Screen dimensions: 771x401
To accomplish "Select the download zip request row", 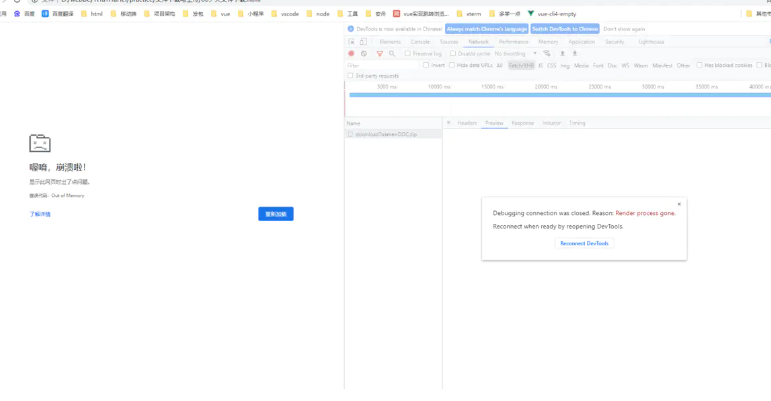I will point(393,134).
